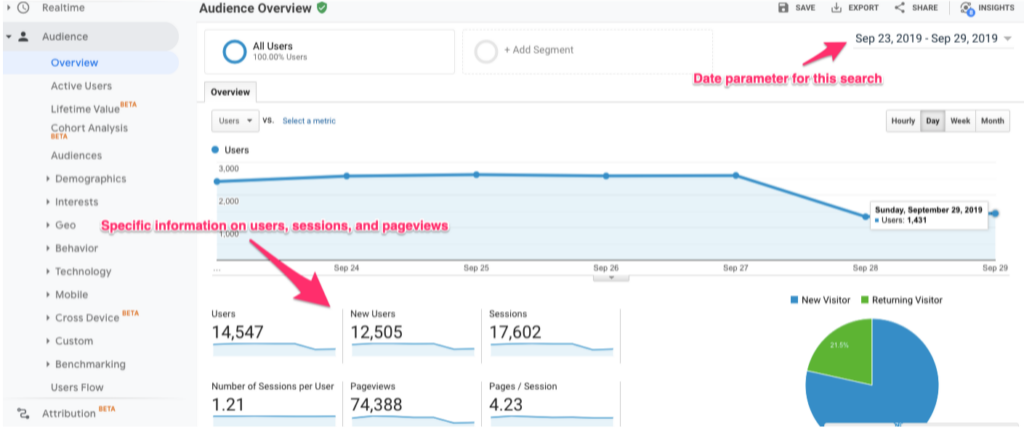Viewport: 1024px width, 428px height.
Task: Switch chart to Month view
Action: pos(993,121)
